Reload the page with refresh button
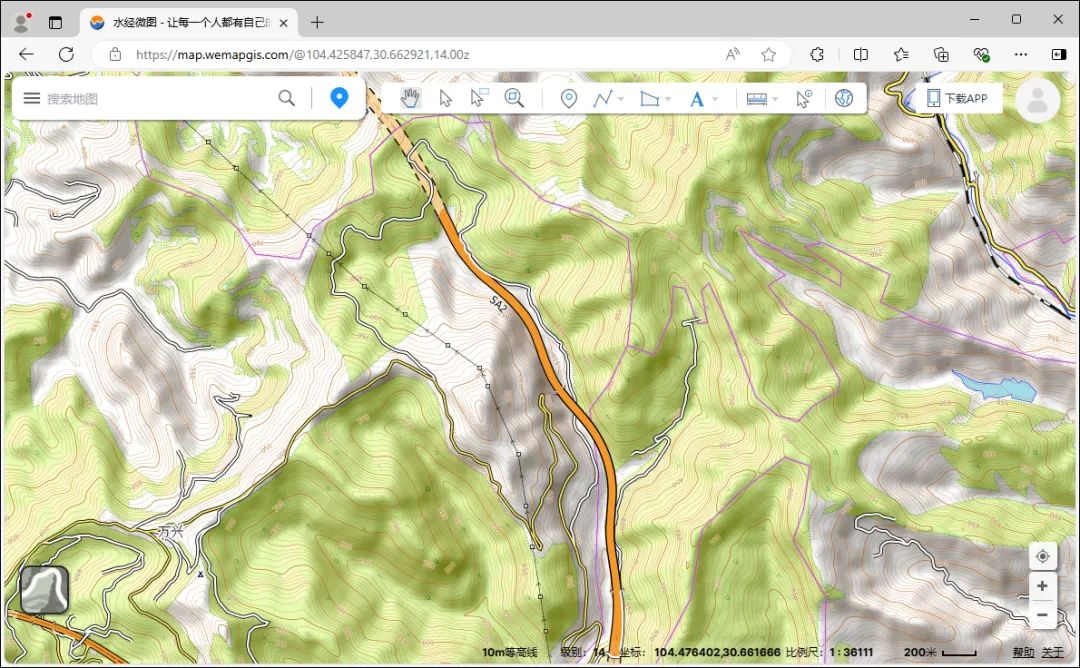The width and height of the screenshot is (1080, 668). pyautogui.click(x=66, y=54)
